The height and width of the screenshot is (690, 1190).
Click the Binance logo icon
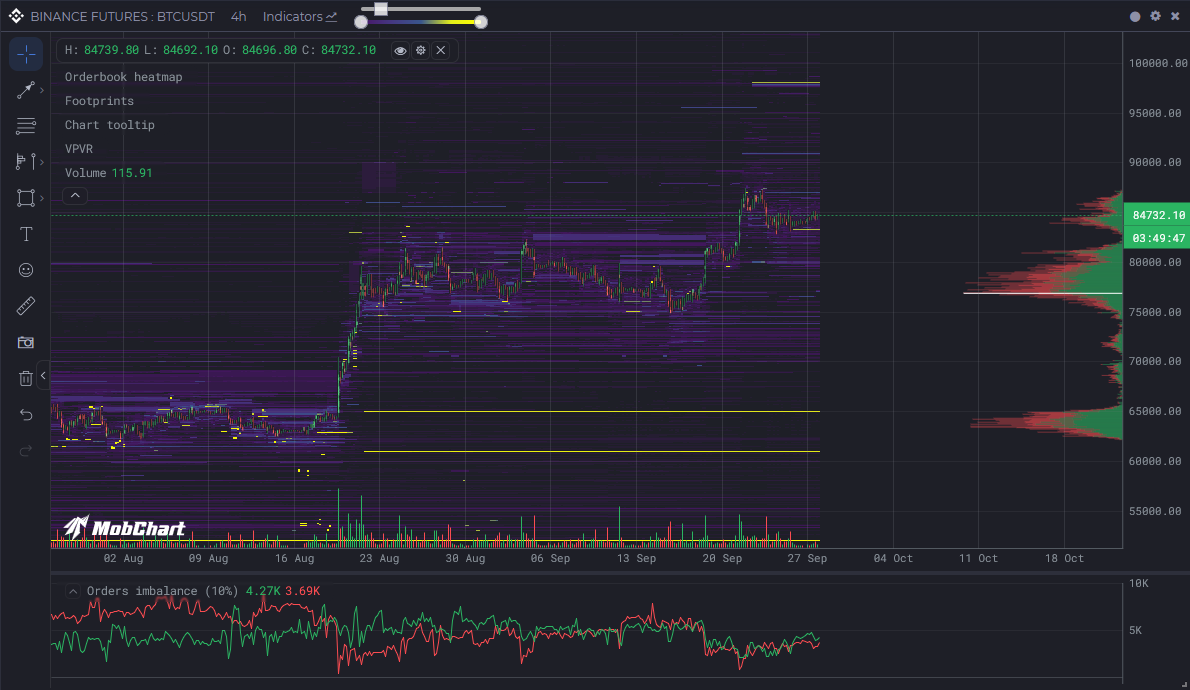tap(16, 16)
